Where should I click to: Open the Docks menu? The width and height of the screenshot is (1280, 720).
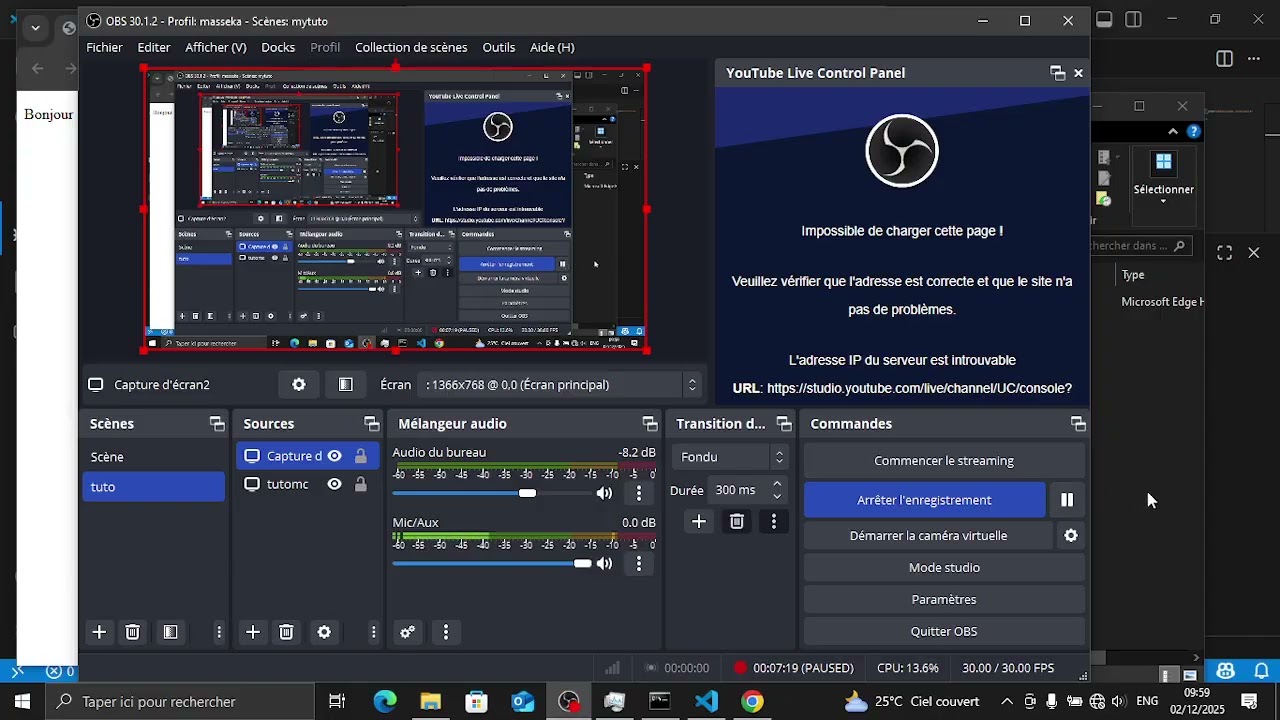coord(278,47)
